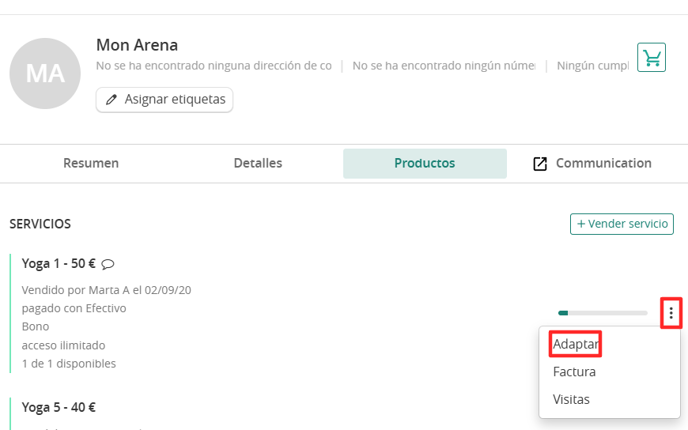Viewport: 688px width, 430px height.
Task: Click the MA avatar circle
Action: coord(45,73)
